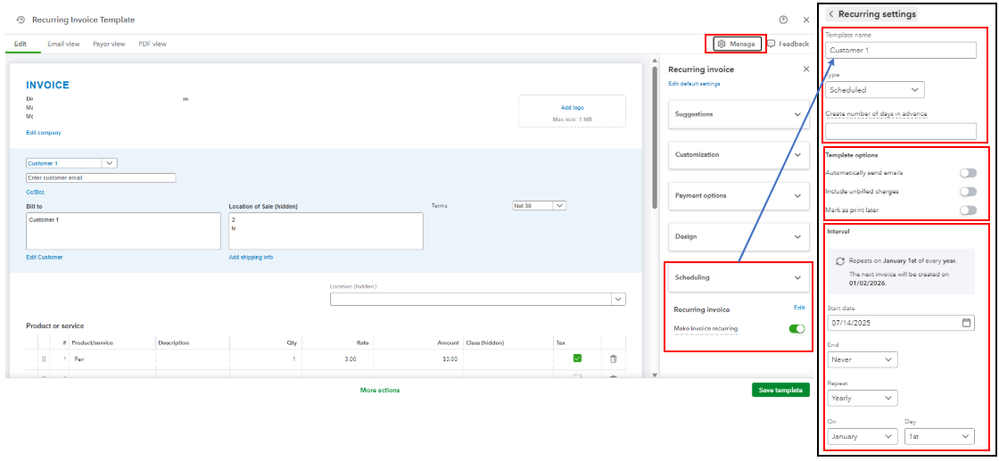Enable Automatically send emails toggle

pyautogui.click(x=968, y=173)
